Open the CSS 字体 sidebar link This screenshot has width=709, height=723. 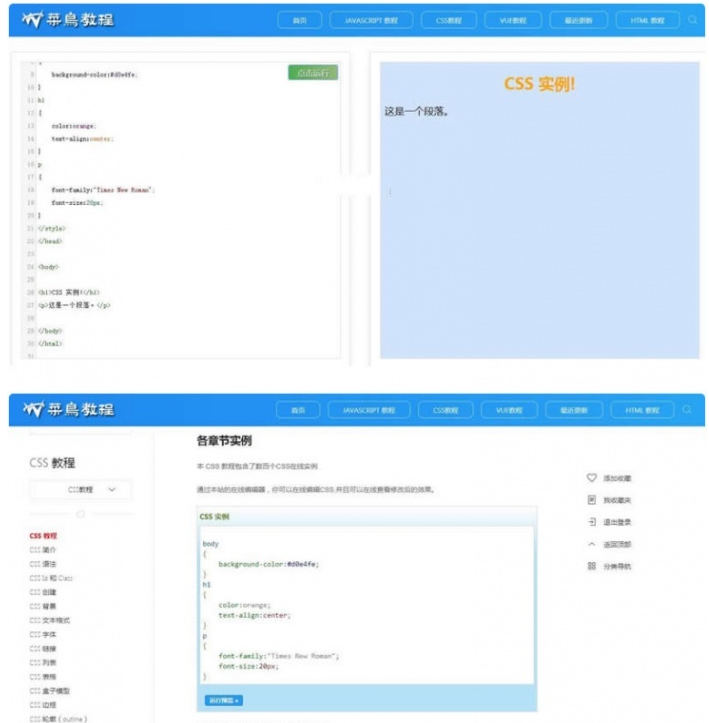43,634
